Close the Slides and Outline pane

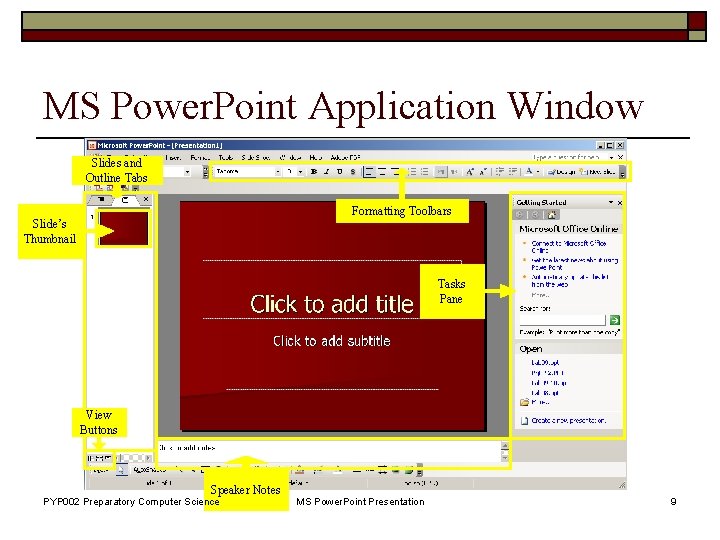[146, 199]
